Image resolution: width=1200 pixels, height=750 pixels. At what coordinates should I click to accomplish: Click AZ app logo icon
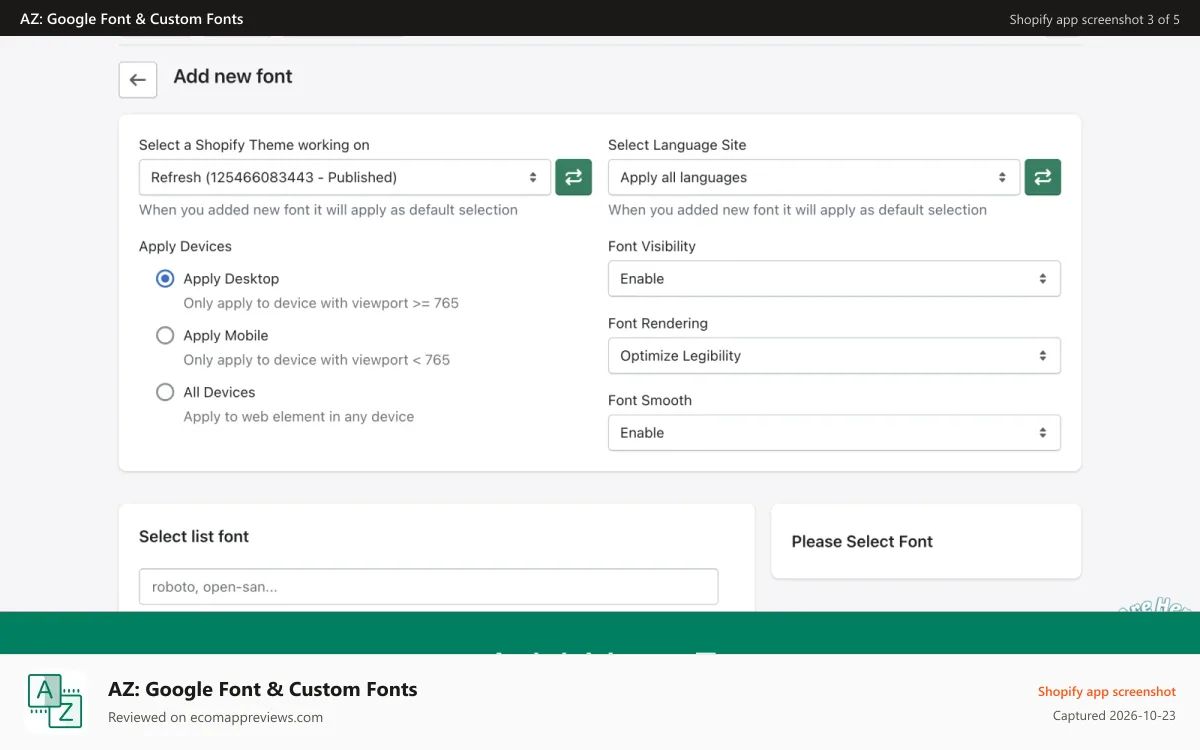pos(55,700)
